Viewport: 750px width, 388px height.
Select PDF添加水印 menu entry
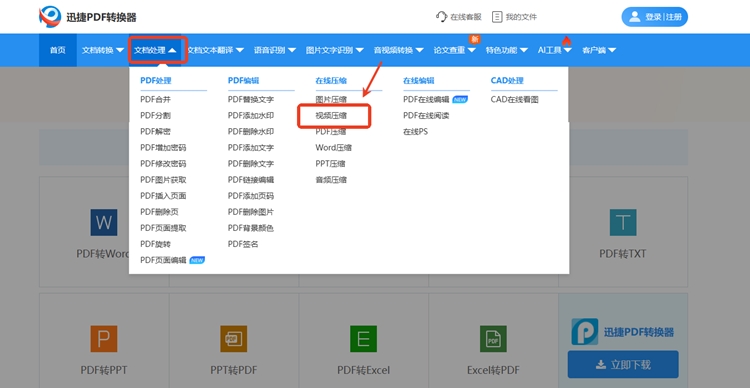[x=251, y=116]
